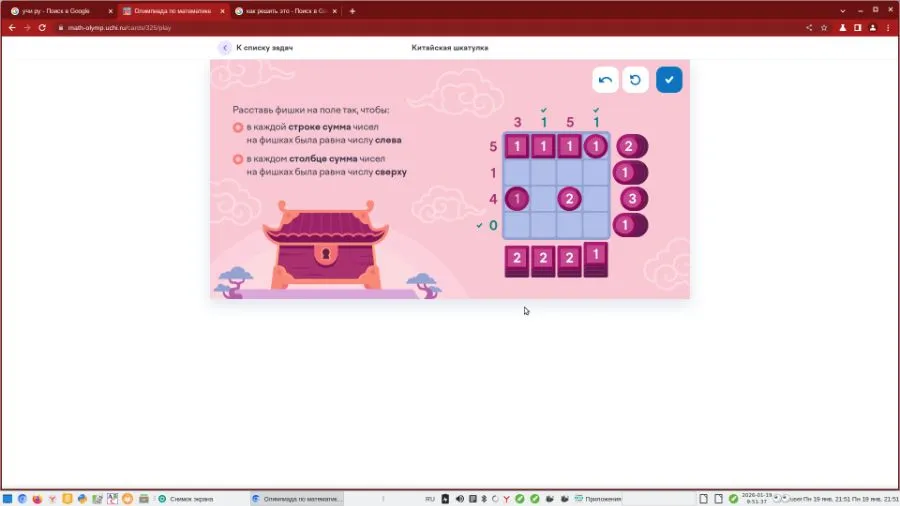Click the green row sum label 0
Image resolution: width=900 pixels, height=506 pixels.
coord(492,225)
